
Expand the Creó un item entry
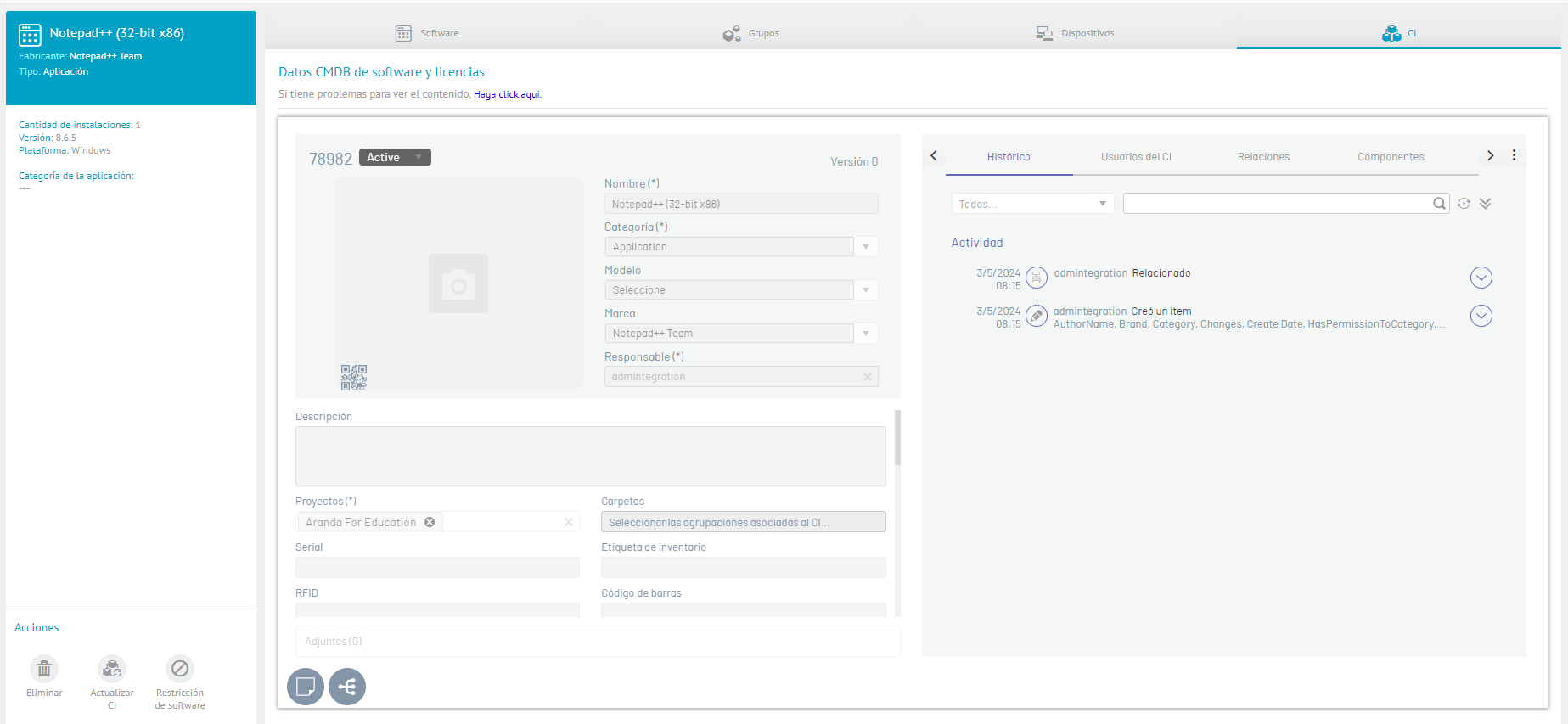point(1481,316)
